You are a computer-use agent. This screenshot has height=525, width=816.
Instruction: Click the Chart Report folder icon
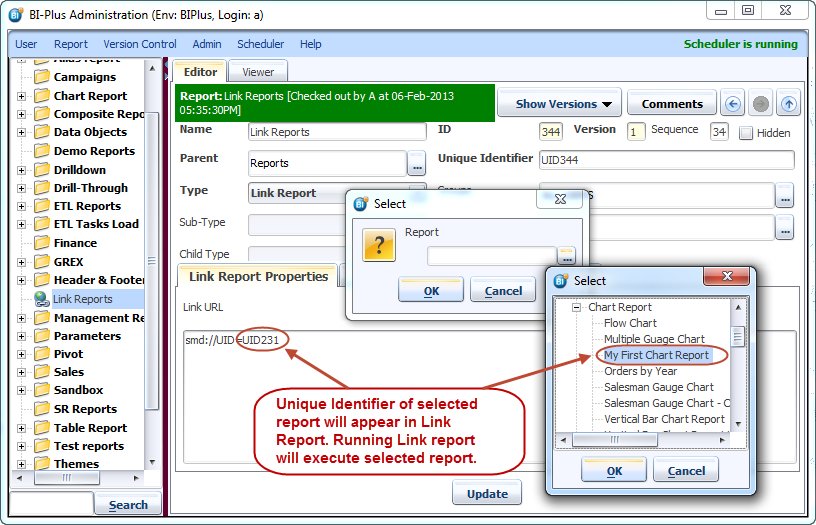pyautogui.click(x=41, y=96)
